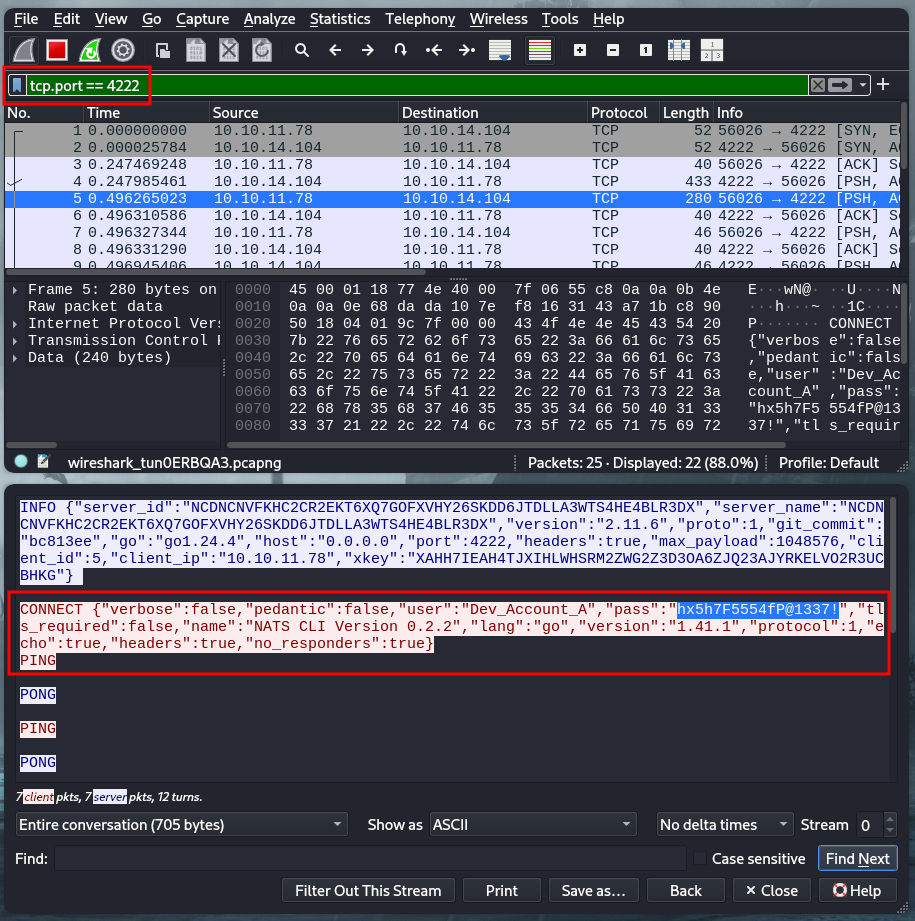The height and width of the screenshot is (921, 915).
Task: Click the red Stop capture icon
Action: 56,49
